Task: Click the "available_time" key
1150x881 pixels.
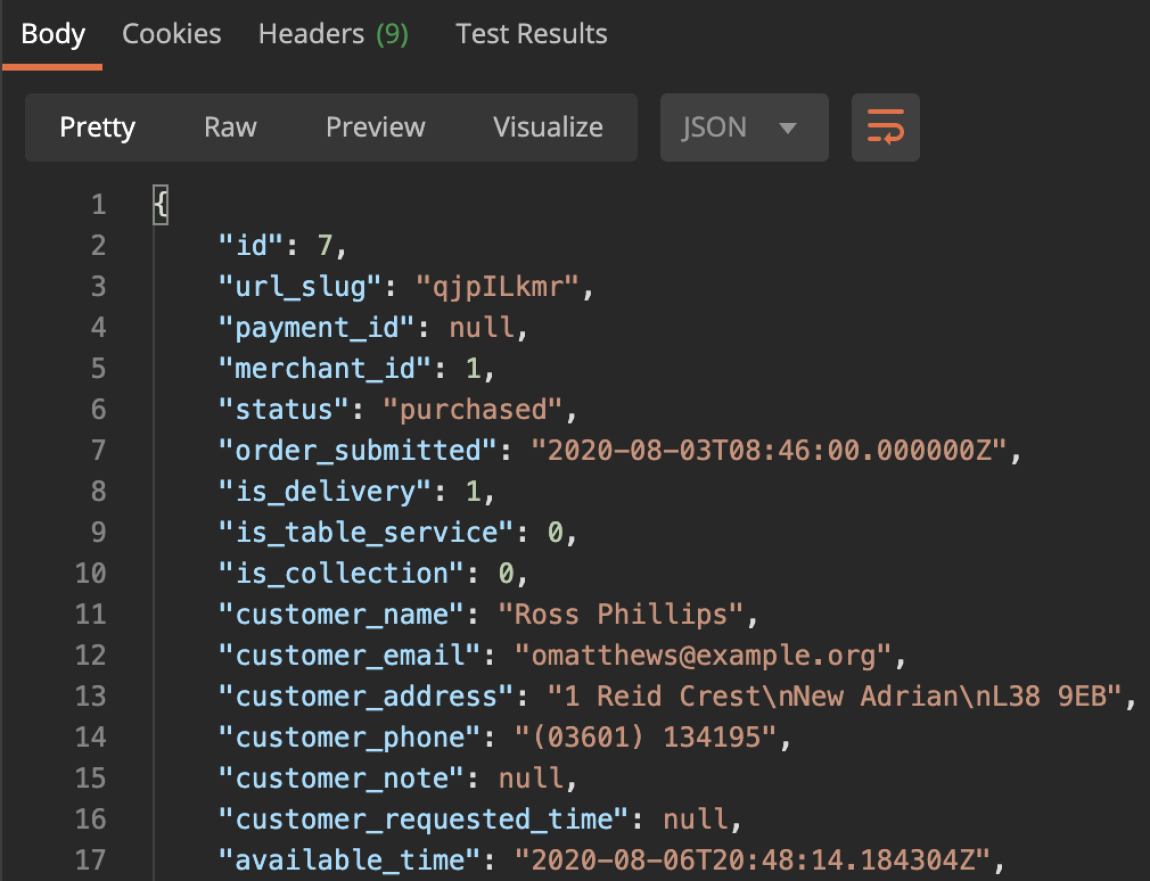Action: 350,860
